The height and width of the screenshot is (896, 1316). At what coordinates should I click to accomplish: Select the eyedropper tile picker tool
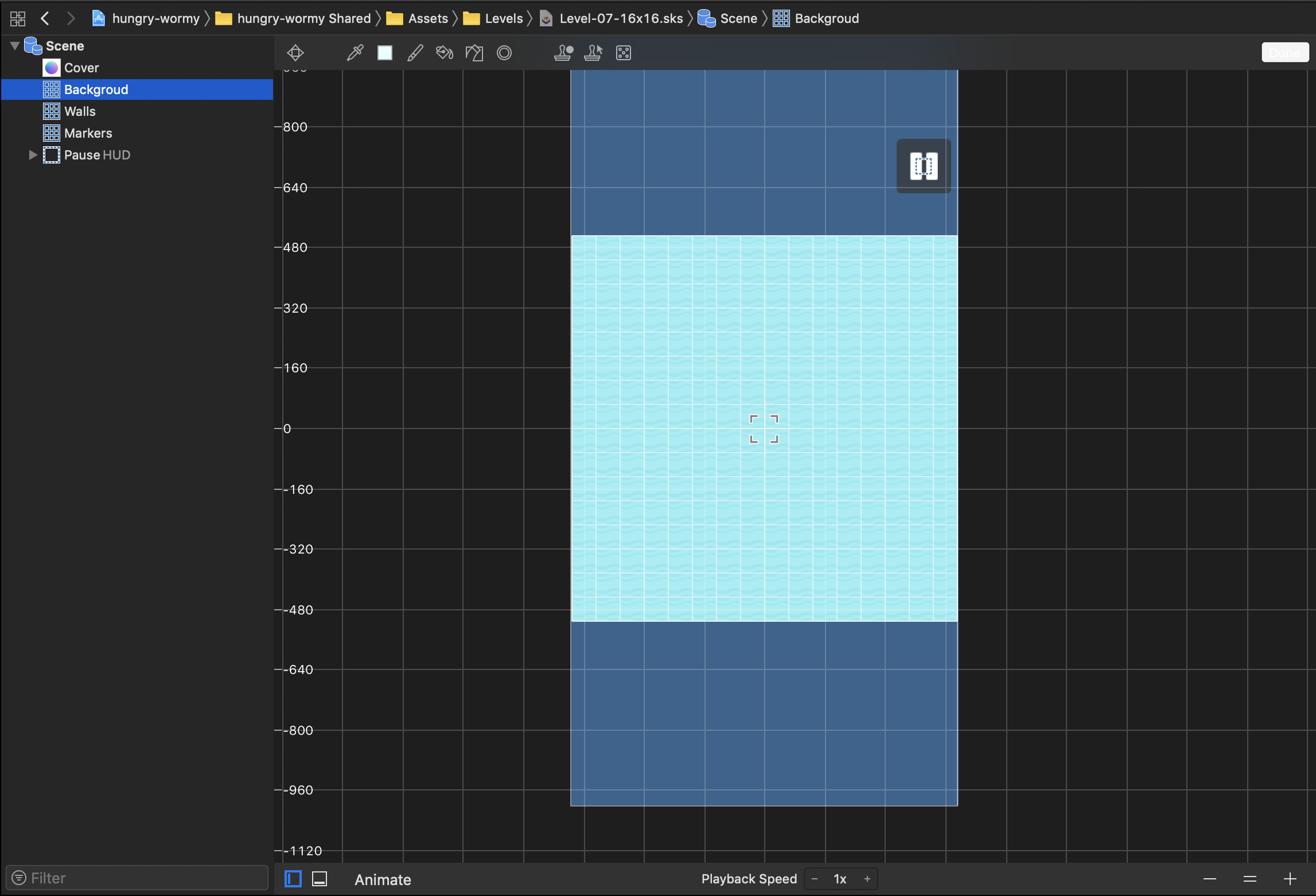[355, 53]
